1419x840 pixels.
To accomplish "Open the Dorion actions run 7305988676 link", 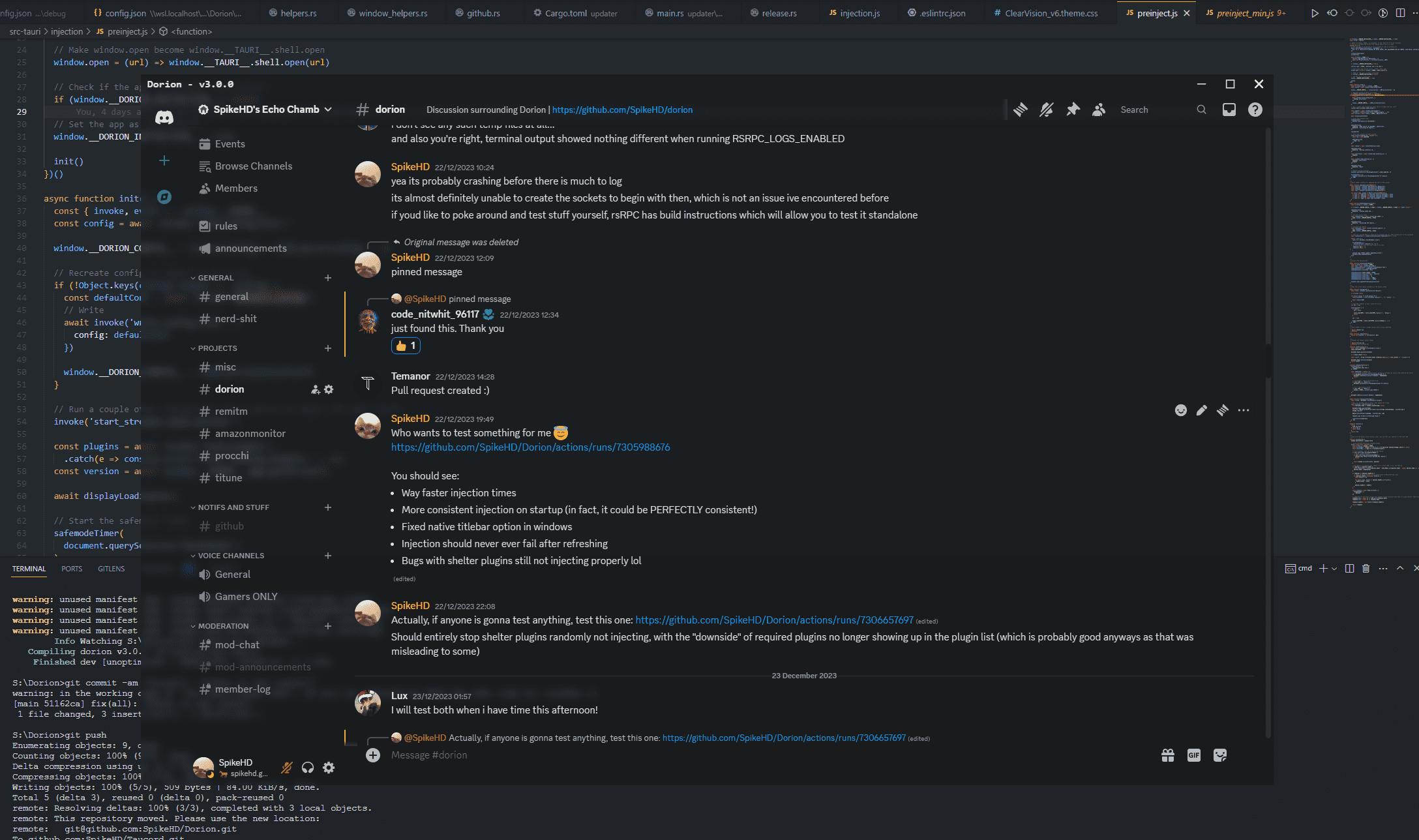I will pos(530,447).
